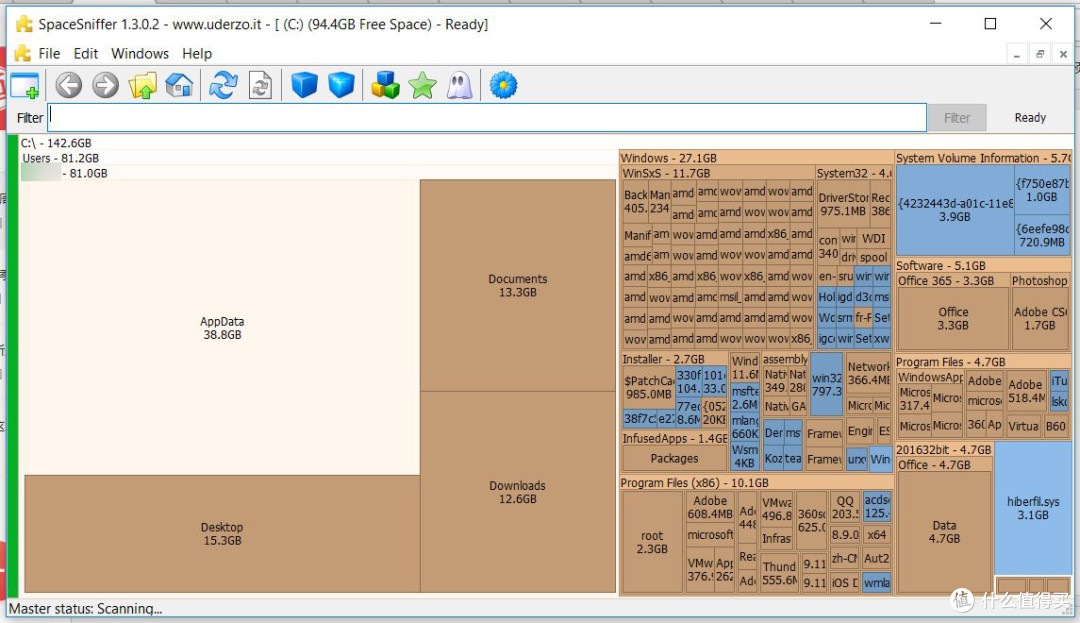Select the $PatchCache 985.0MB block
Image resolution: width=1080 pixels, height=623 pixels.
648,388
